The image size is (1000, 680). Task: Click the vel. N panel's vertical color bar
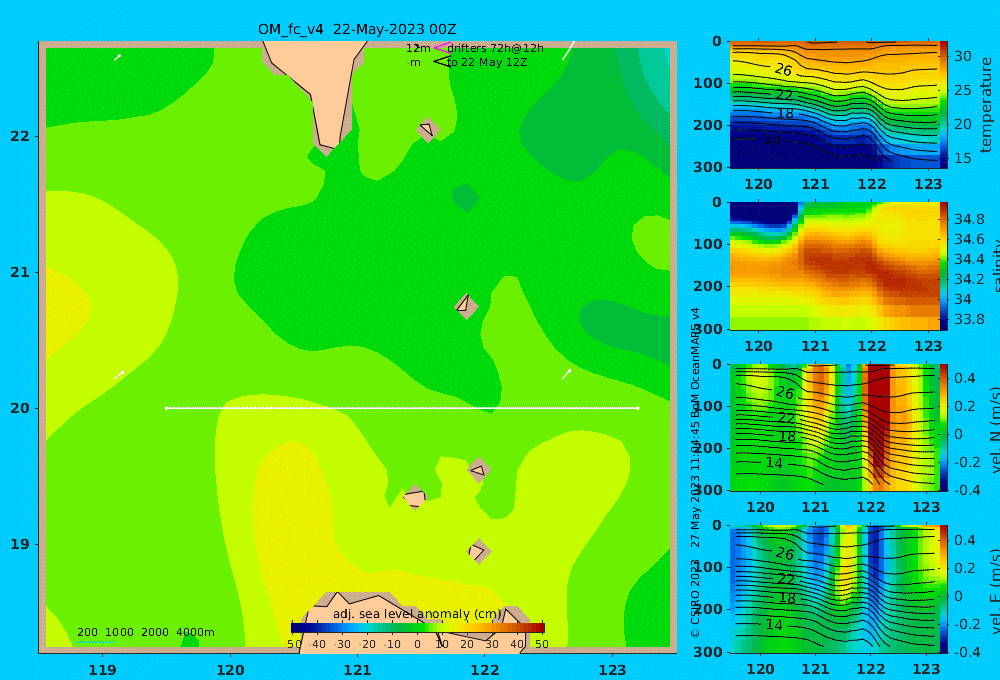click(x=943, y=427)
